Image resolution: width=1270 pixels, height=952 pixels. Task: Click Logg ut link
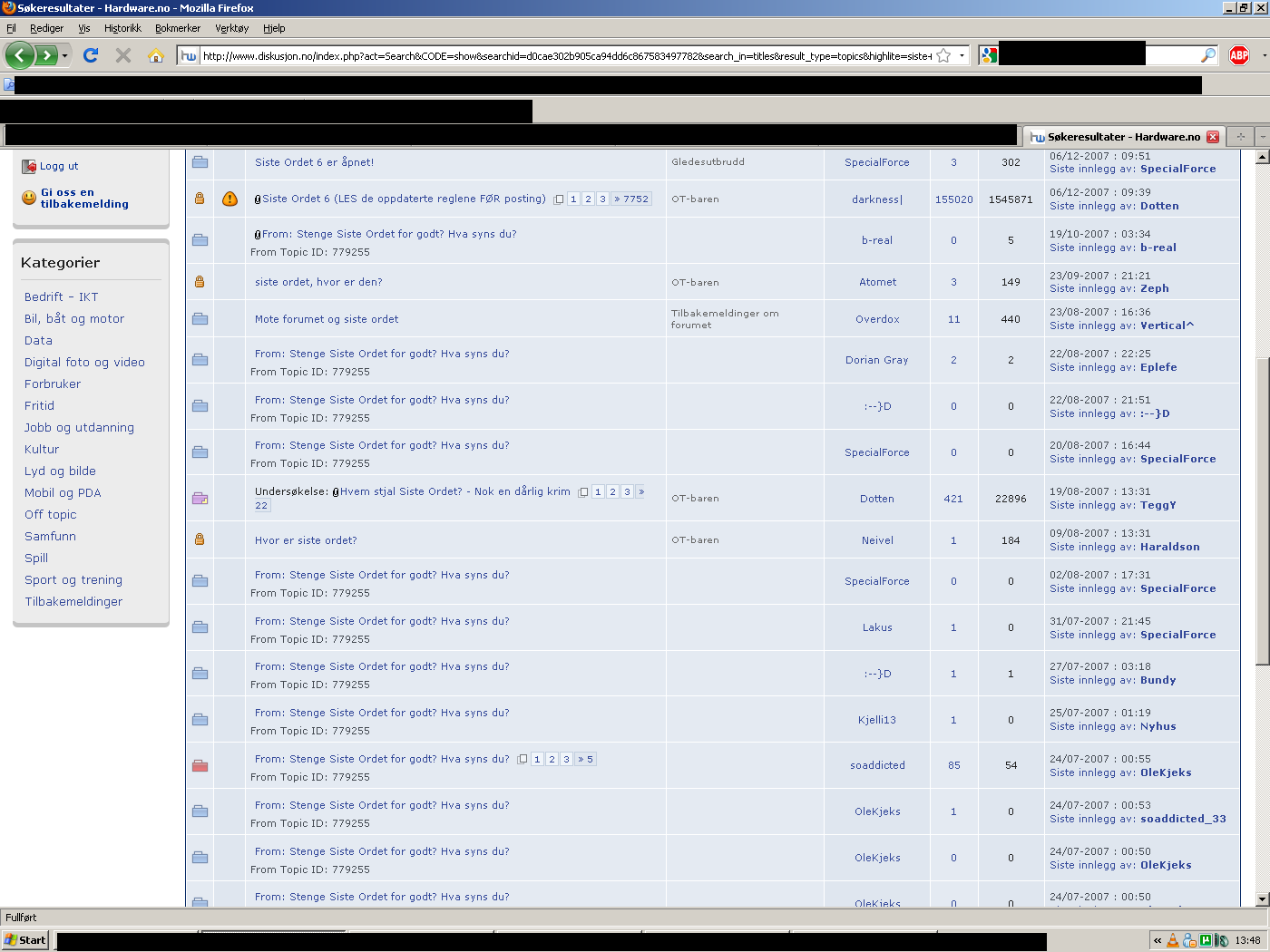click(59, 167)
